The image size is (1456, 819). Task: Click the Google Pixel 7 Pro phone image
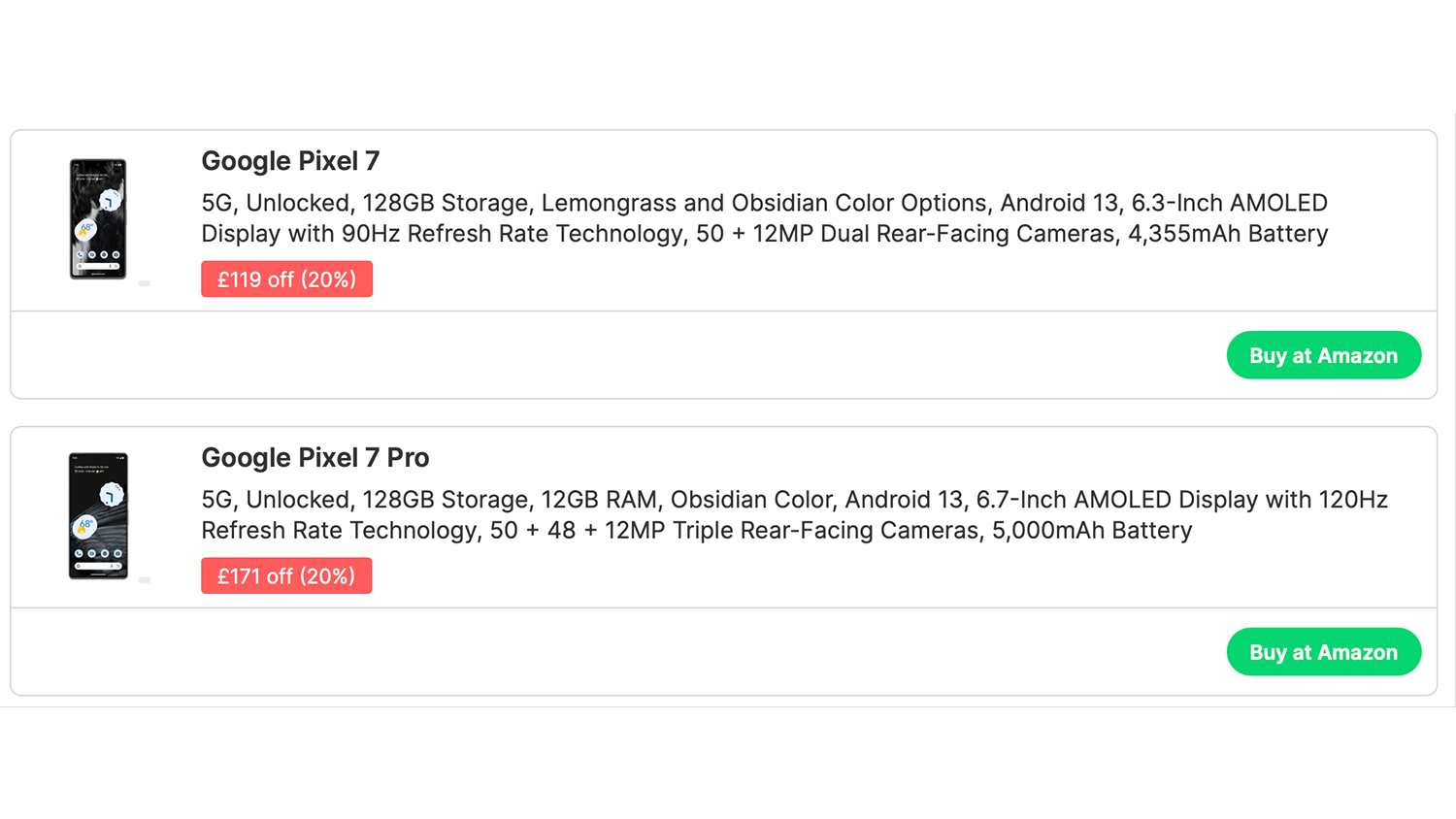click(98, 516)
